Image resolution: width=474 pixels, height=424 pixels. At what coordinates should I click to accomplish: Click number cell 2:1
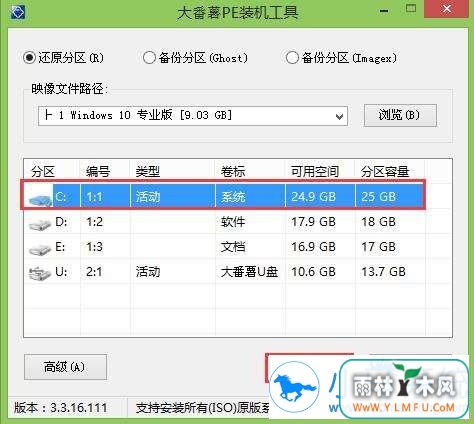pos(94,272)
